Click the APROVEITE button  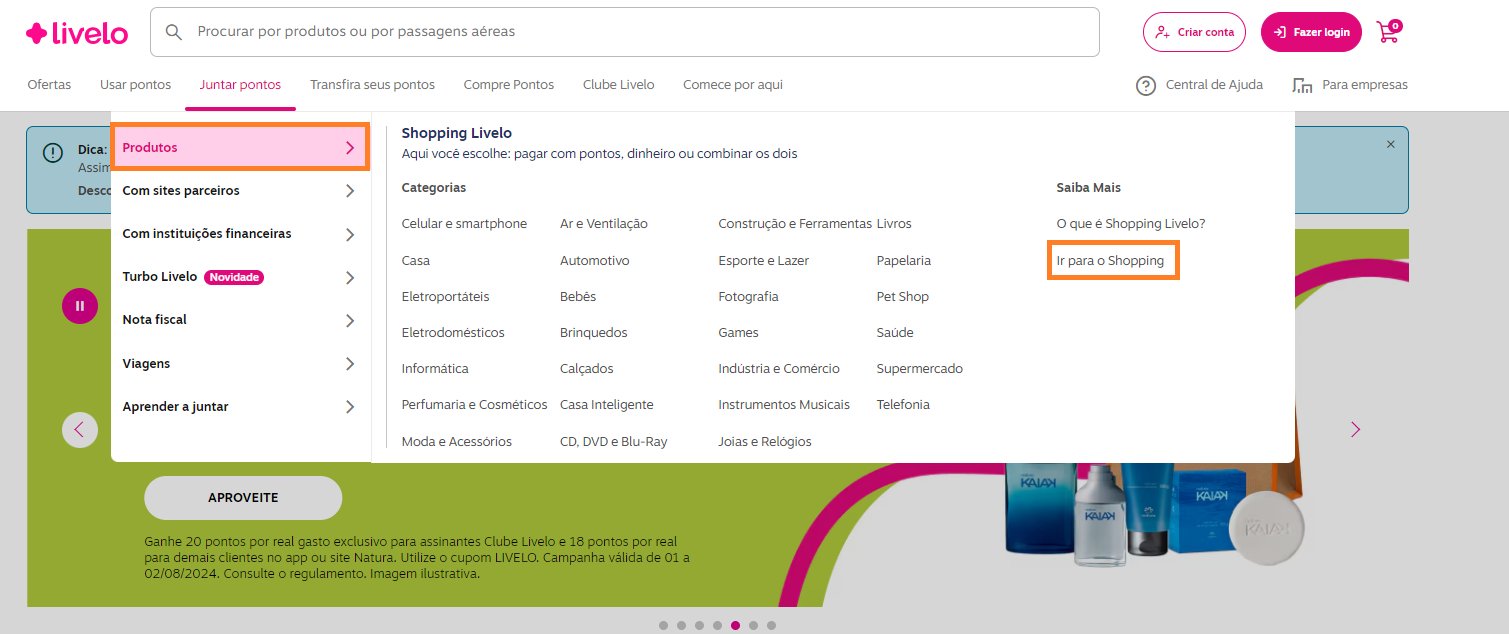(243, 498)
